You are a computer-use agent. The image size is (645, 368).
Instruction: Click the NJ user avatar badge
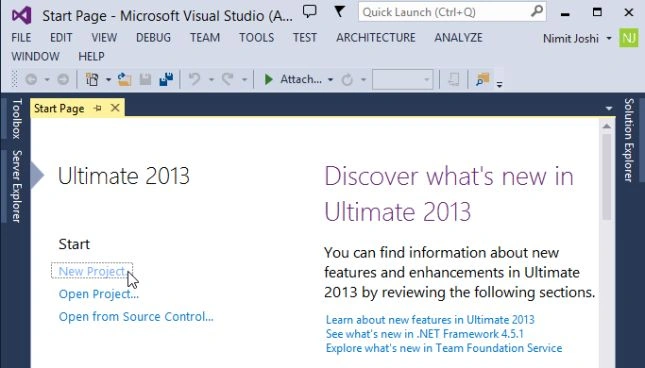click(x=629, y=38)
